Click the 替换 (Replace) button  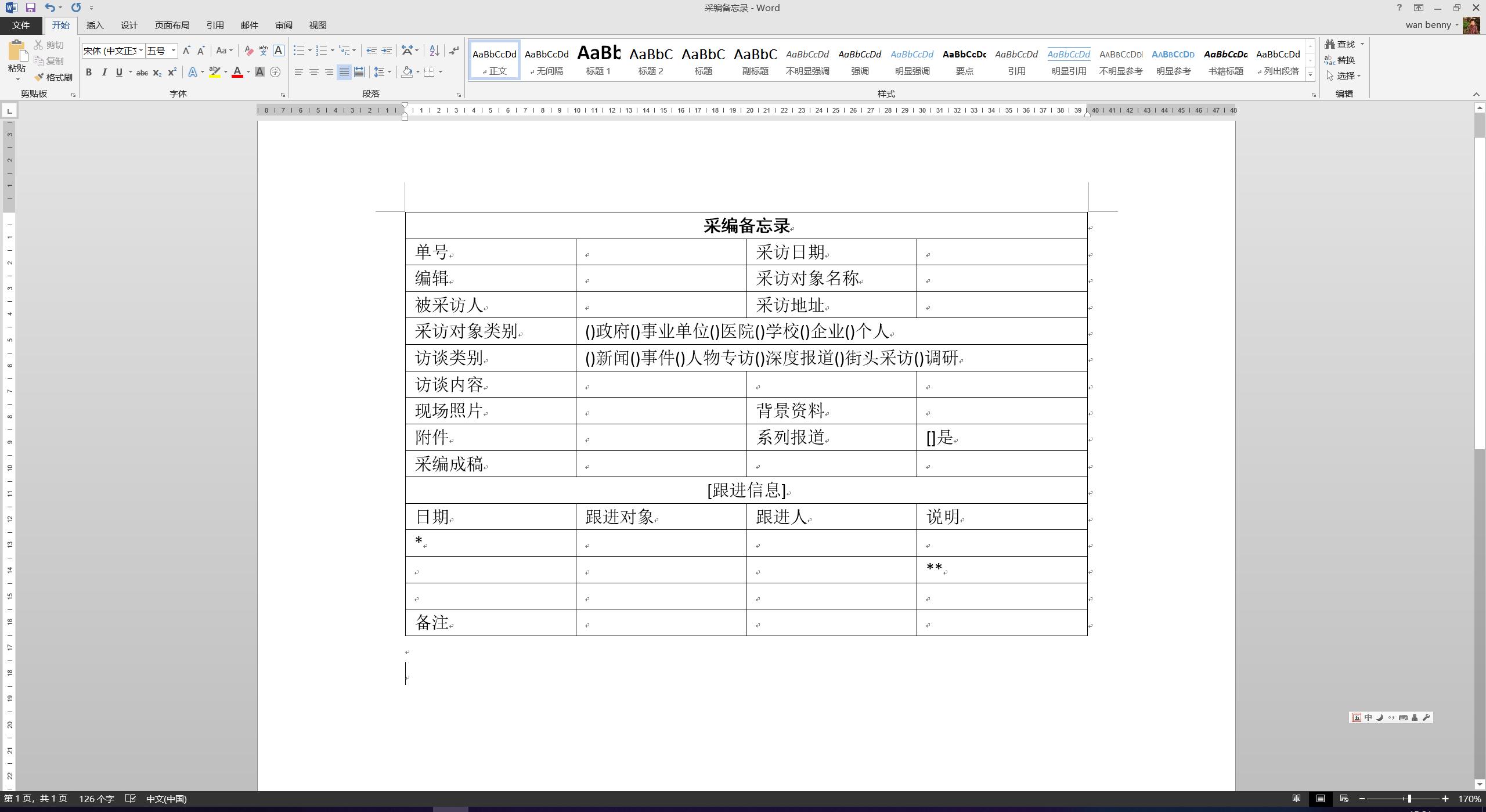pos(1340,60)
